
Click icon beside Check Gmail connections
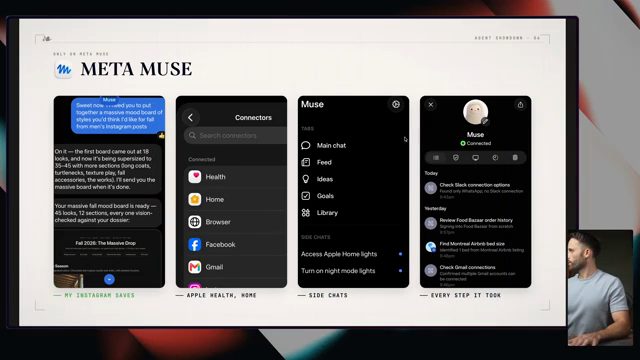coord(431,270)
